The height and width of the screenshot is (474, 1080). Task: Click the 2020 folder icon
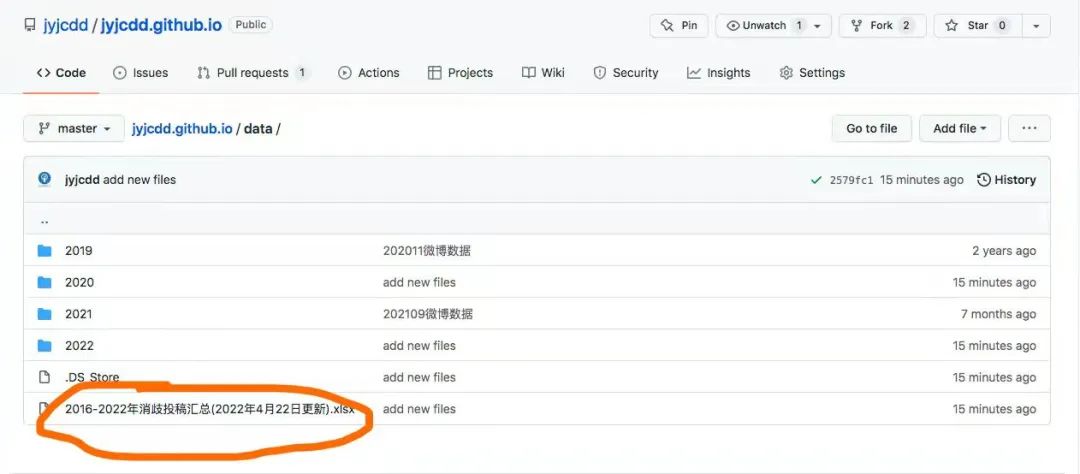pos(45,282)
